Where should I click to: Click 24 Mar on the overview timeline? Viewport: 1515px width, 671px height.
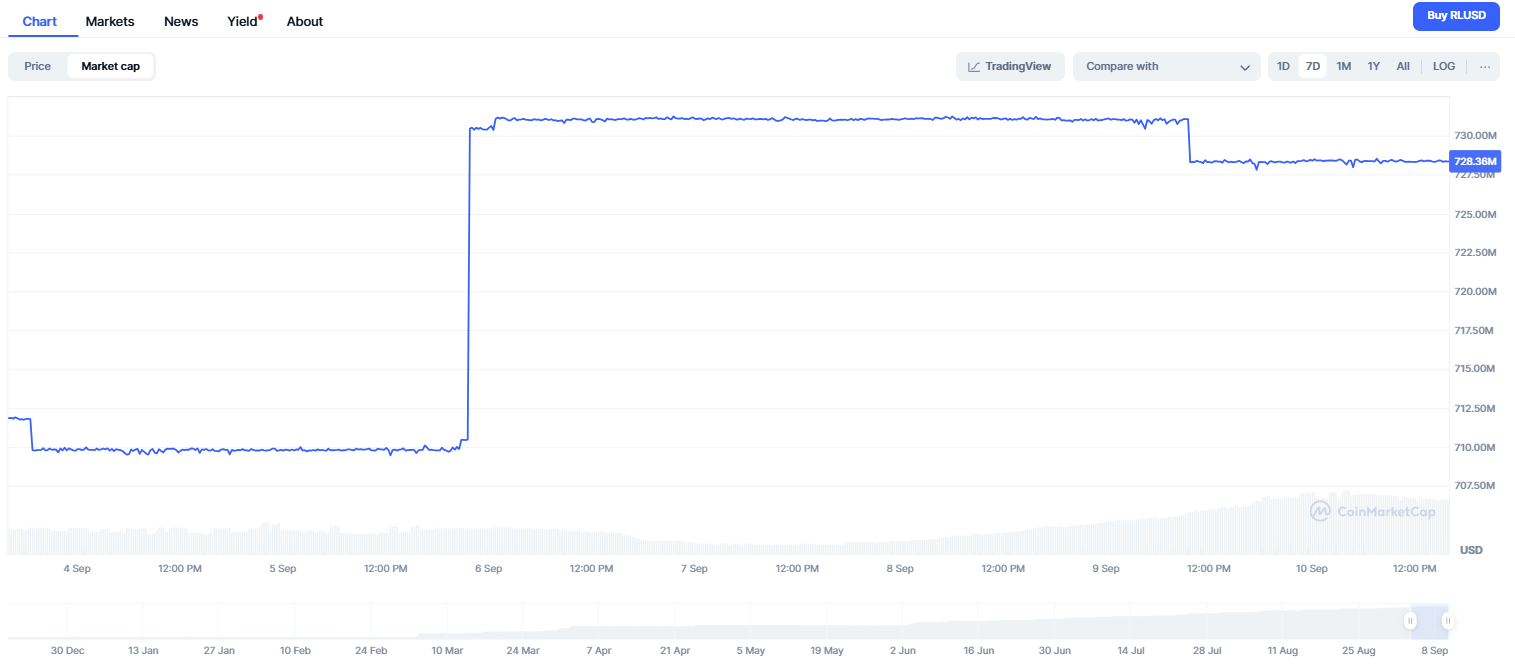coord(522,650)
